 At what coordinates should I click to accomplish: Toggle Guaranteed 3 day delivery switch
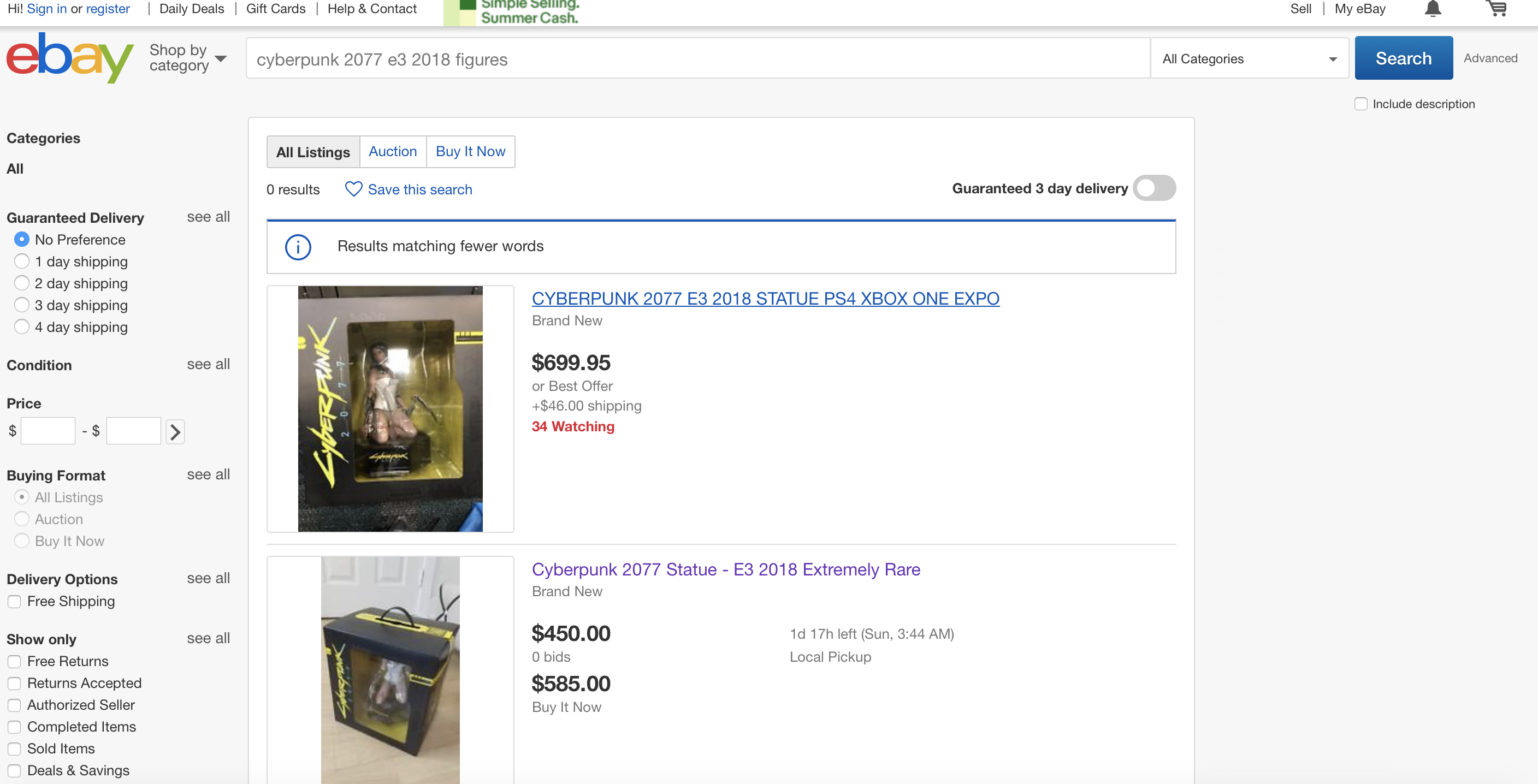pos(1154,188)
